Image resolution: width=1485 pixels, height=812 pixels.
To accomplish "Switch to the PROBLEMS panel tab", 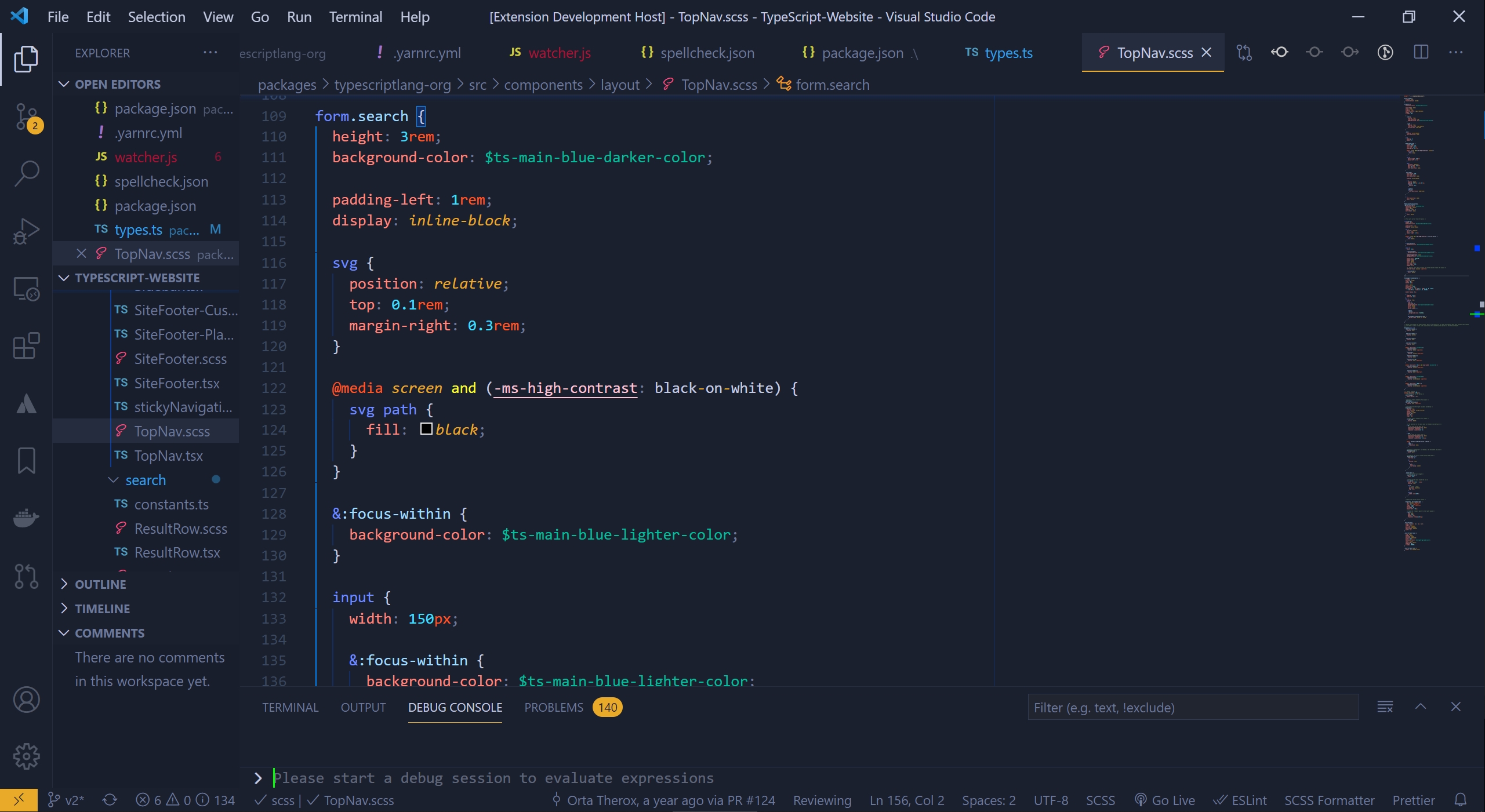I will [x=553, y=708].
